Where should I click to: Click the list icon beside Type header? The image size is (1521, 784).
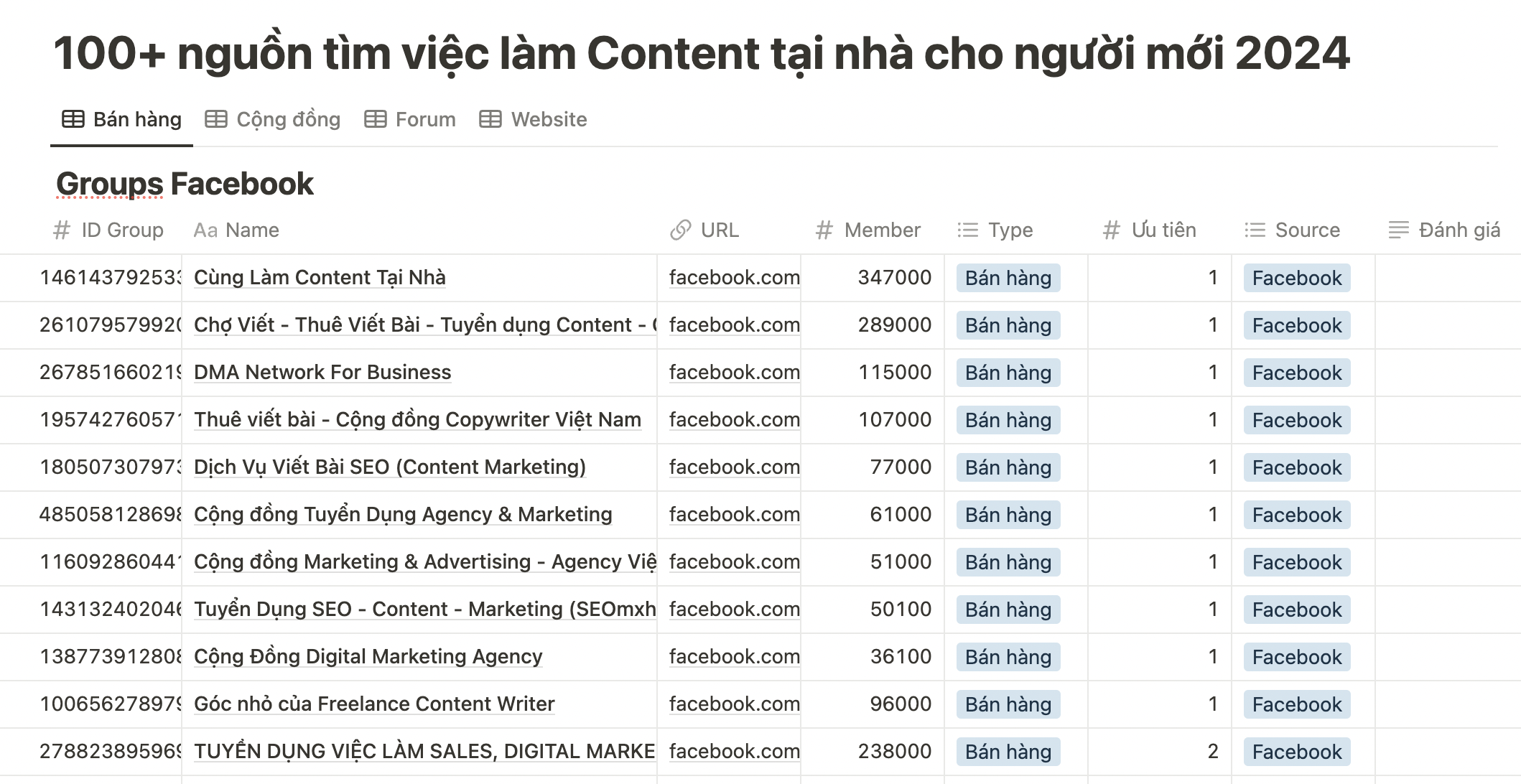pos(968,230)
